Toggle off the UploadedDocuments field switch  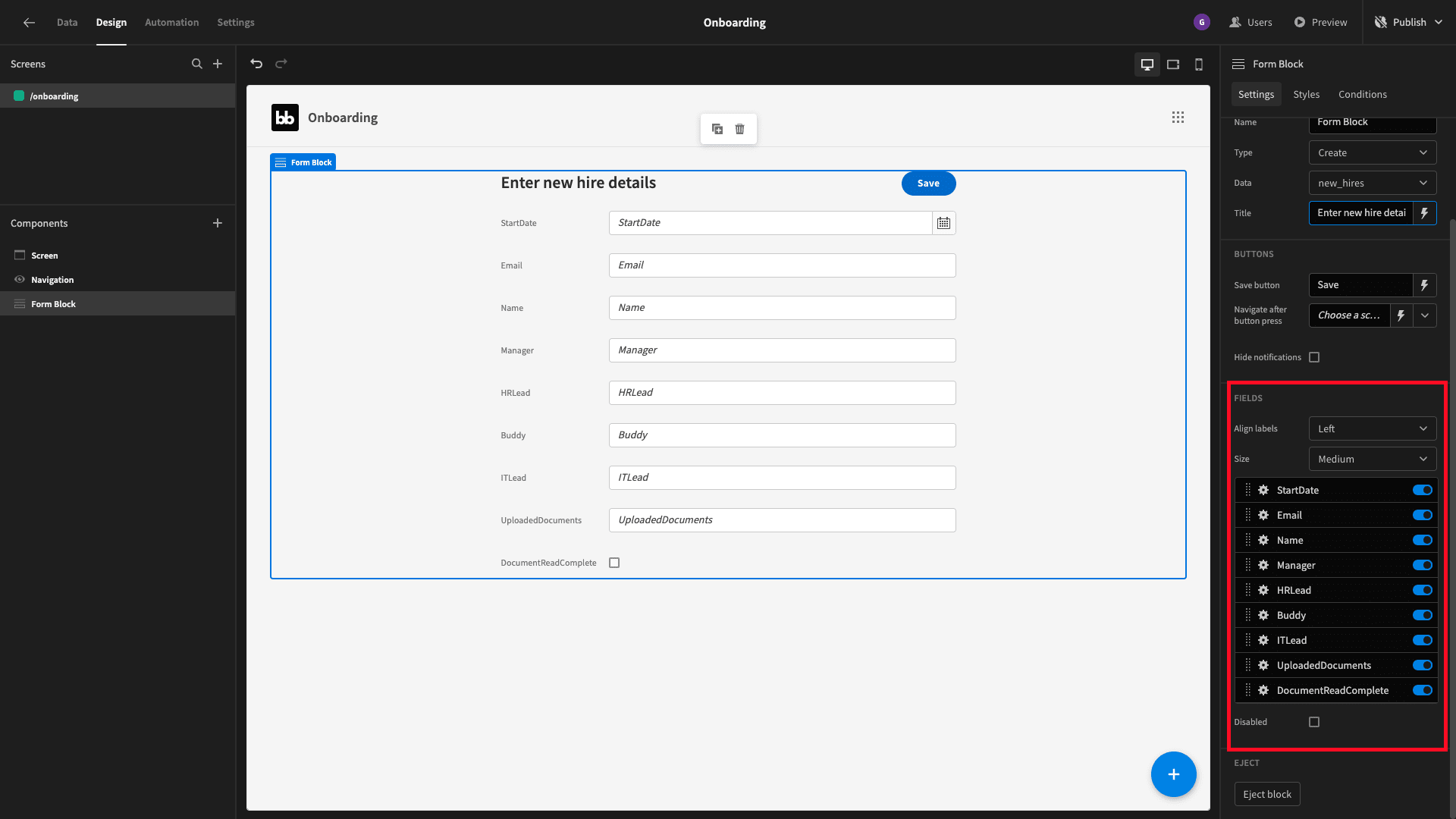point(1423,665)
